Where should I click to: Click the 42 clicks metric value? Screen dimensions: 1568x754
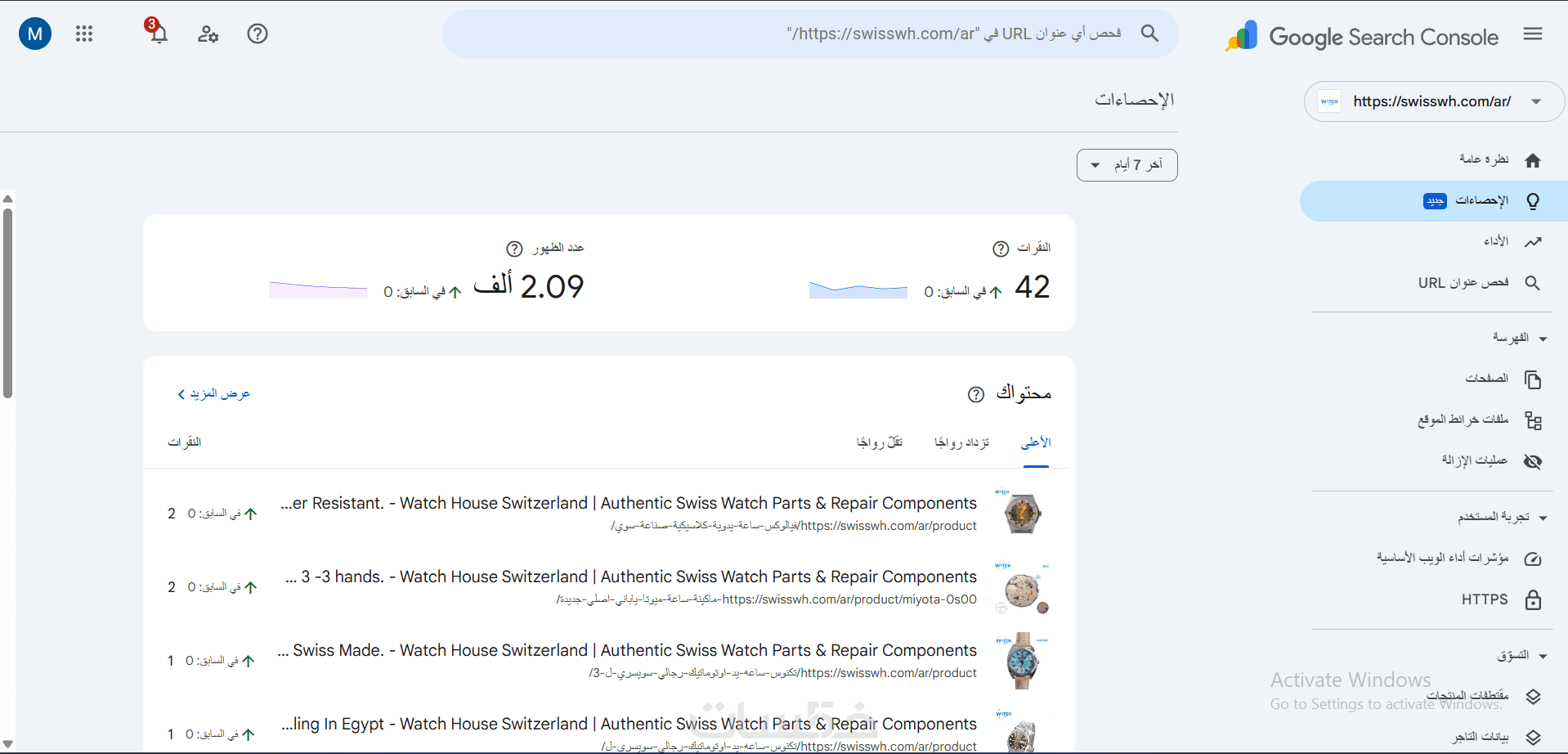1033,287
